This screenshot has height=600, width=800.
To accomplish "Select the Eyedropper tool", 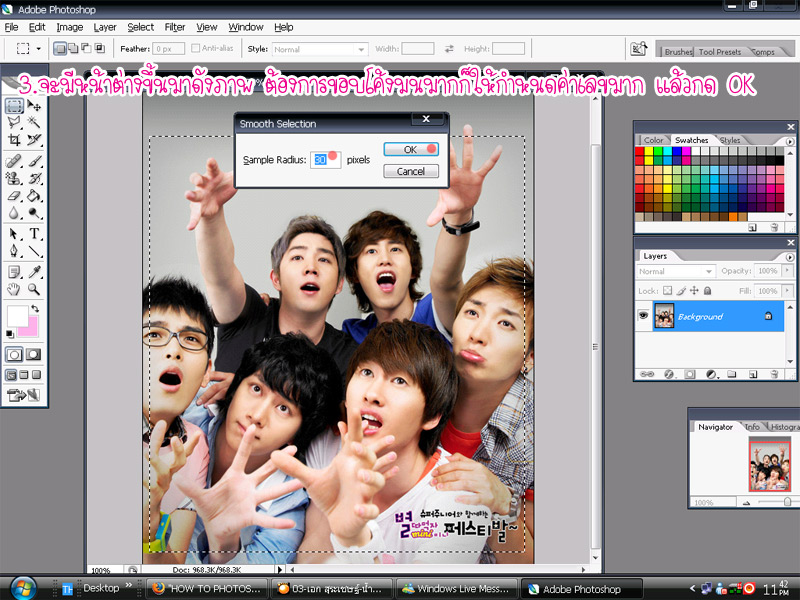I will (x=35, y=271).
